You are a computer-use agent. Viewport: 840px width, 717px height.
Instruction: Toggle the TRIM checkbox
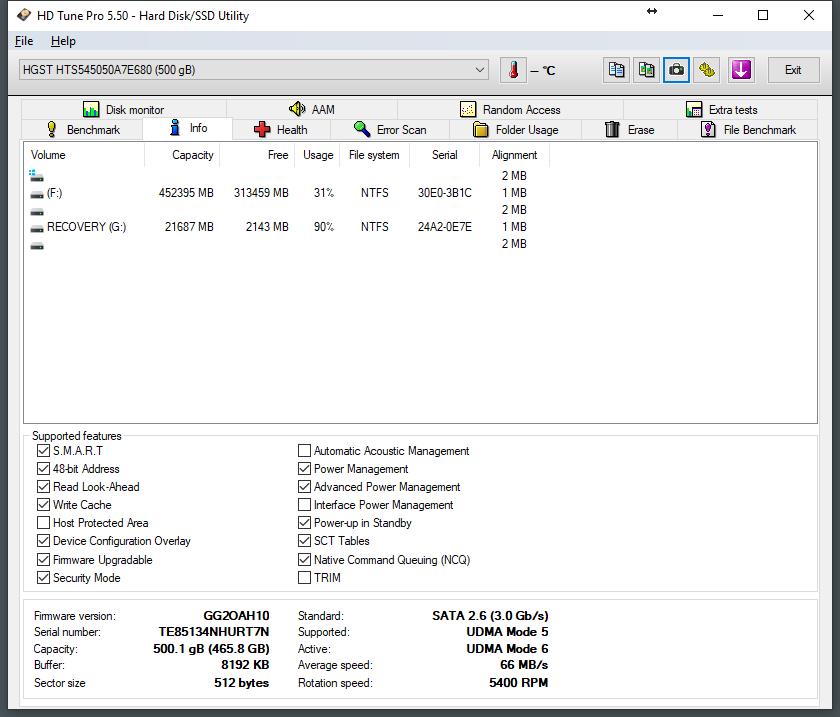coord(304,578)
